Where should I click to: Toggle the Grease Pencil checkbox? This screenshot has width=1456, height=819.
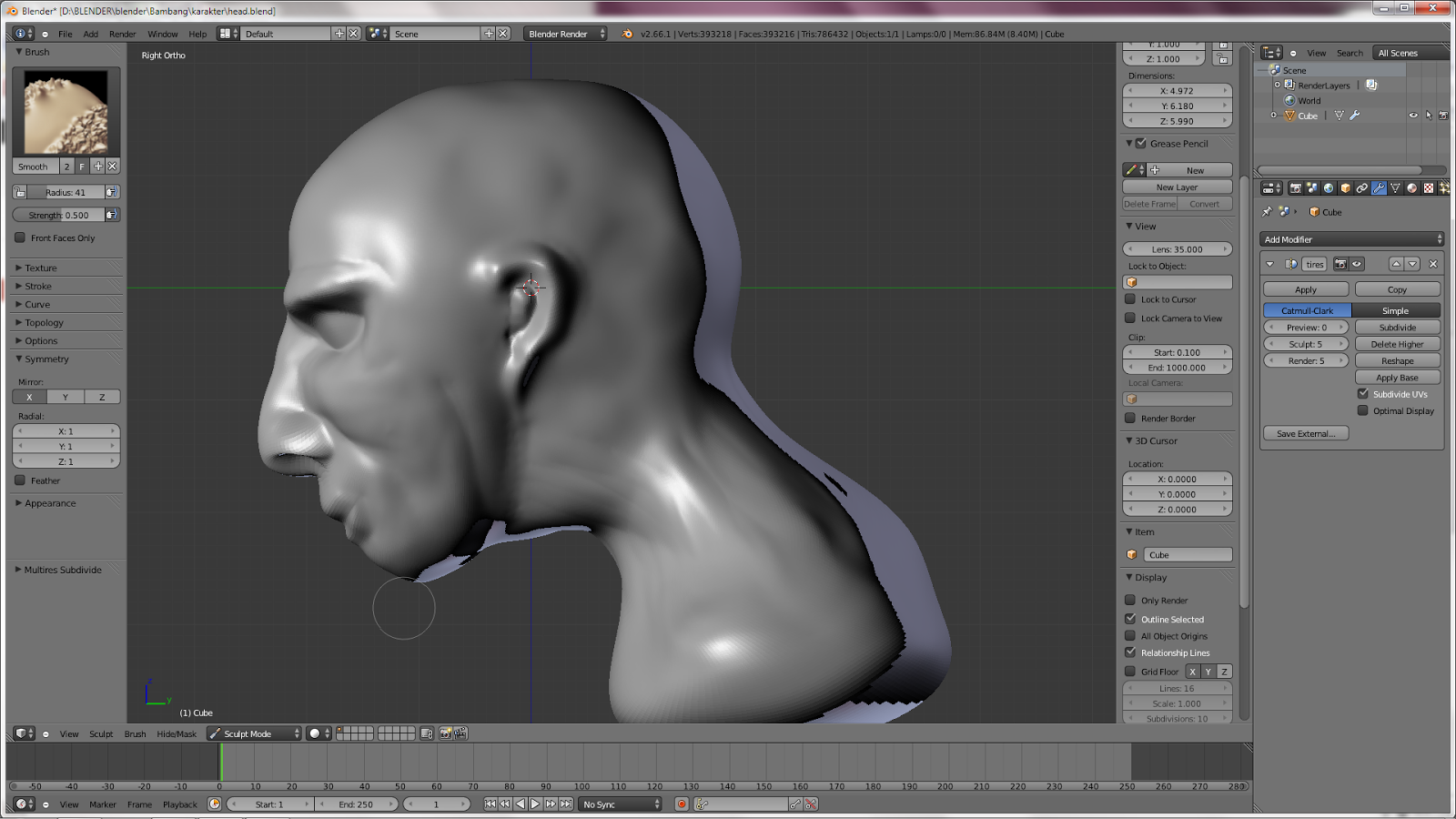coord(1141,144)
